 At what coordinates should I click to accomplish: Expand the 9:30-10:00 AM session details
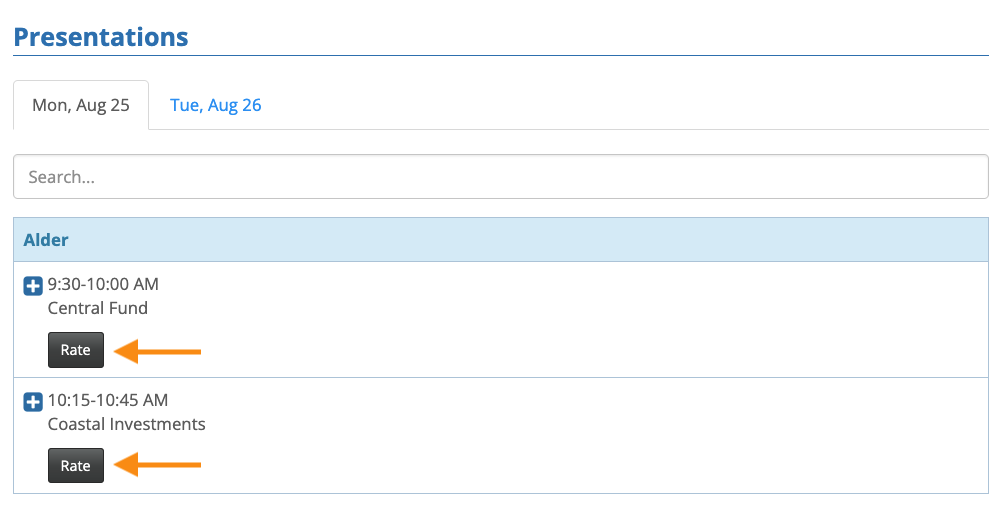pos(33,286)
